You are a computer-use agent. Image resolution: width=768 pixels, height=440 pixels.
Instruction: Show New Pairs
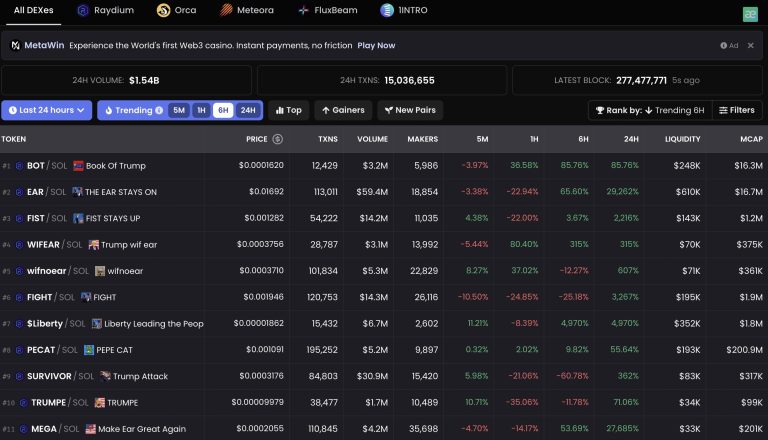[410, 110]
